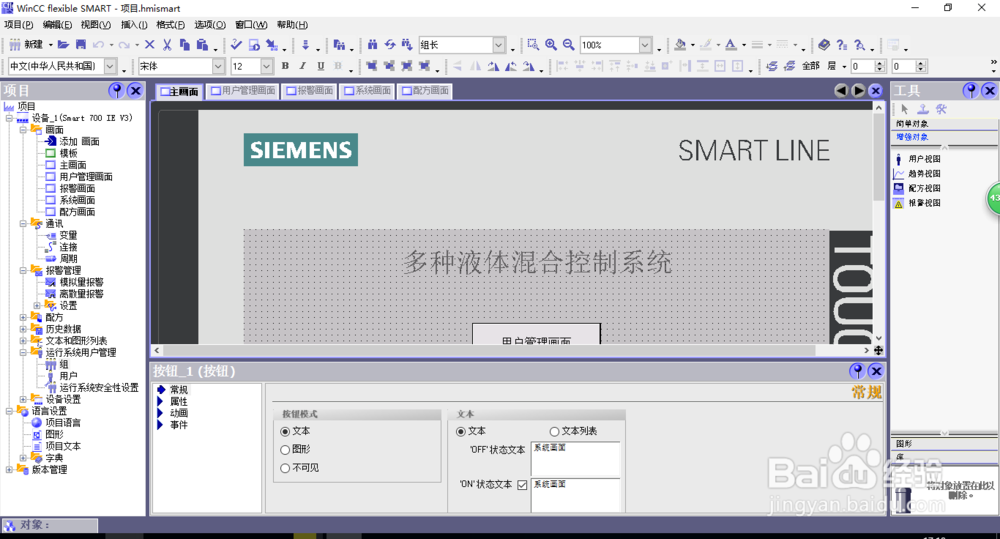Image resolution: width=1000 pixels, height=539 pixels.
Task: Pin the 工具 tools panel
Action: pos(970,90)
